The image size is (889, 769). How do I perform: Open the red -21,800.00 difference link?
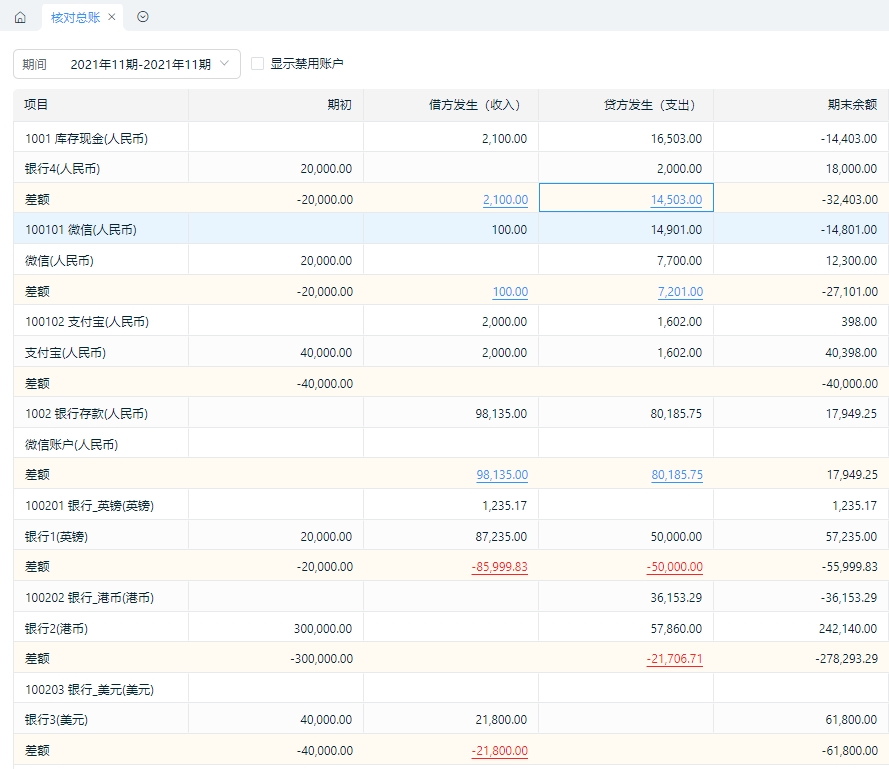(499, 750)
